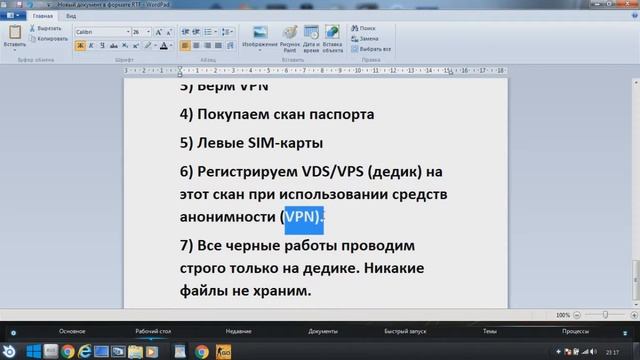Start a bulleted list
The width and height of the screenshot is (640, 360).
[x=208, y=32]
